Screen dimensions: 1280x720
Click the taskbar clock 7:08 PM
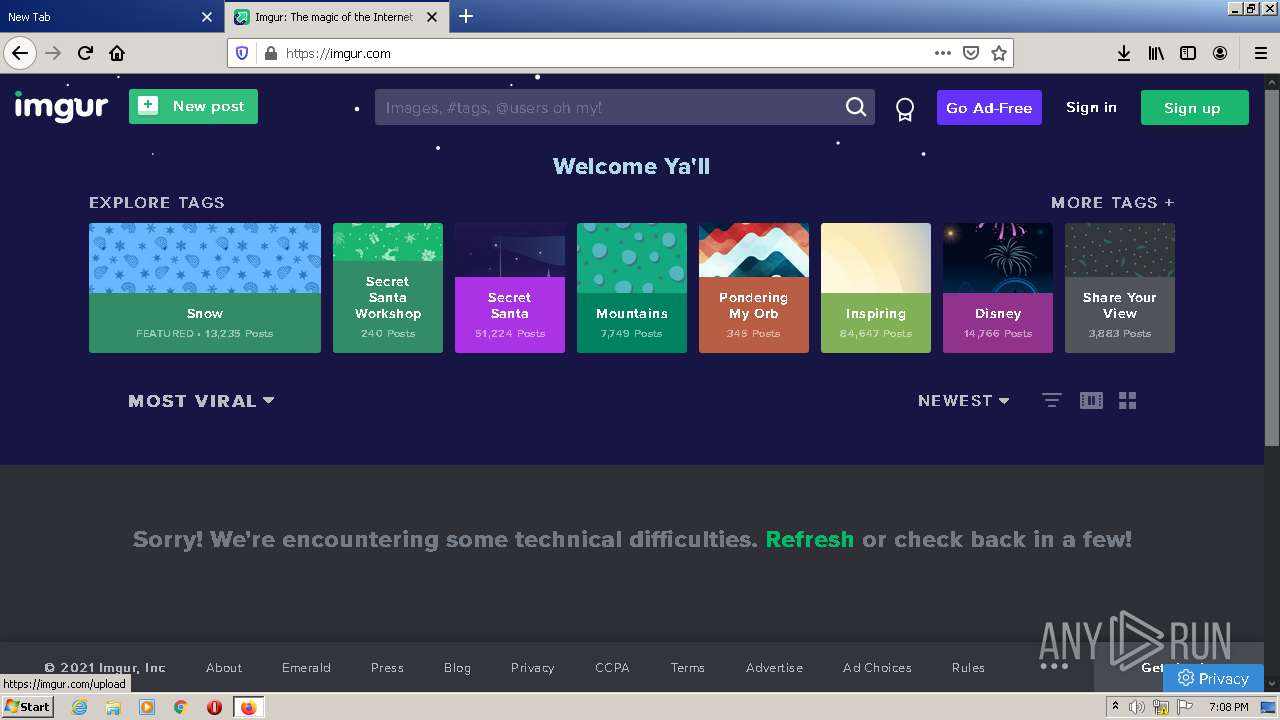tap(1228, 707)
